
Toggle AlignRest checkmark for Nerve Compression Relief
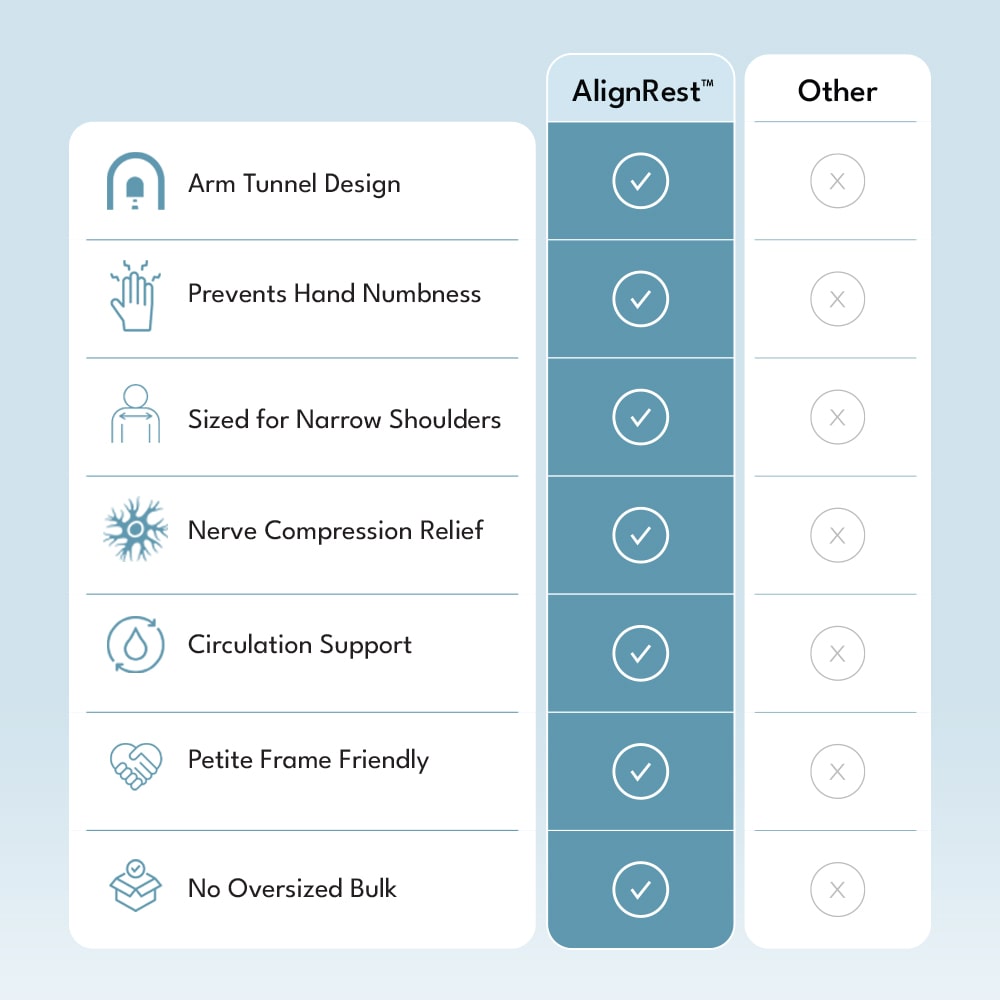tap(641, 536)
